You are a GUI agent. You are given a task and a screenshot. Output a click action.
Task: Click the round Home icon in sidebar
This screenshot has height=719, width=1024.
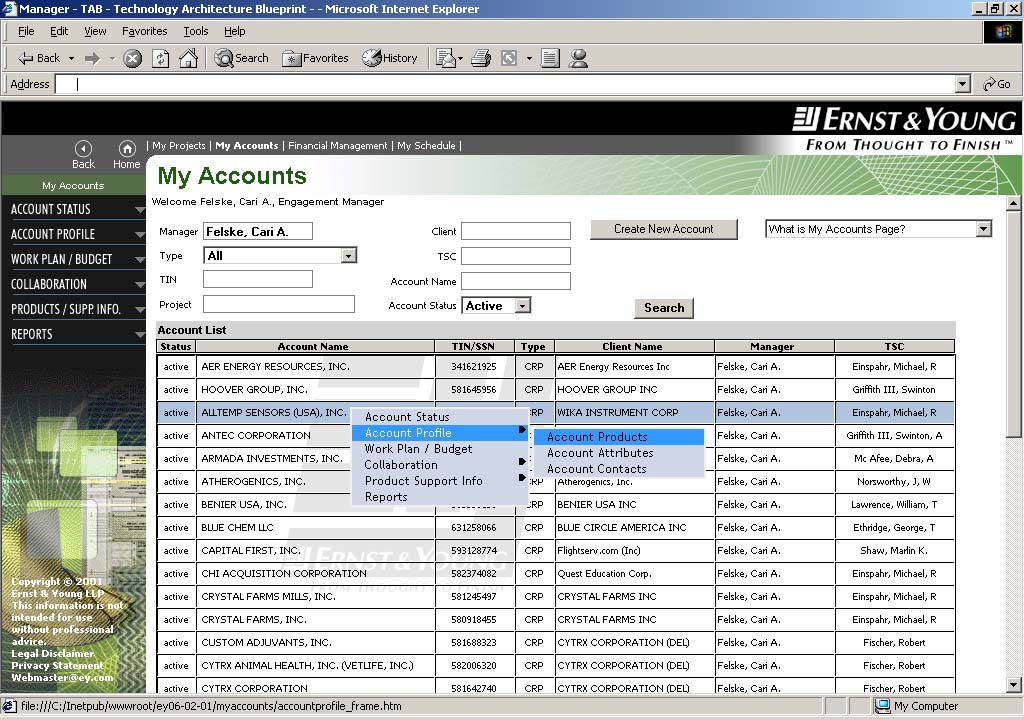[127, 148]
